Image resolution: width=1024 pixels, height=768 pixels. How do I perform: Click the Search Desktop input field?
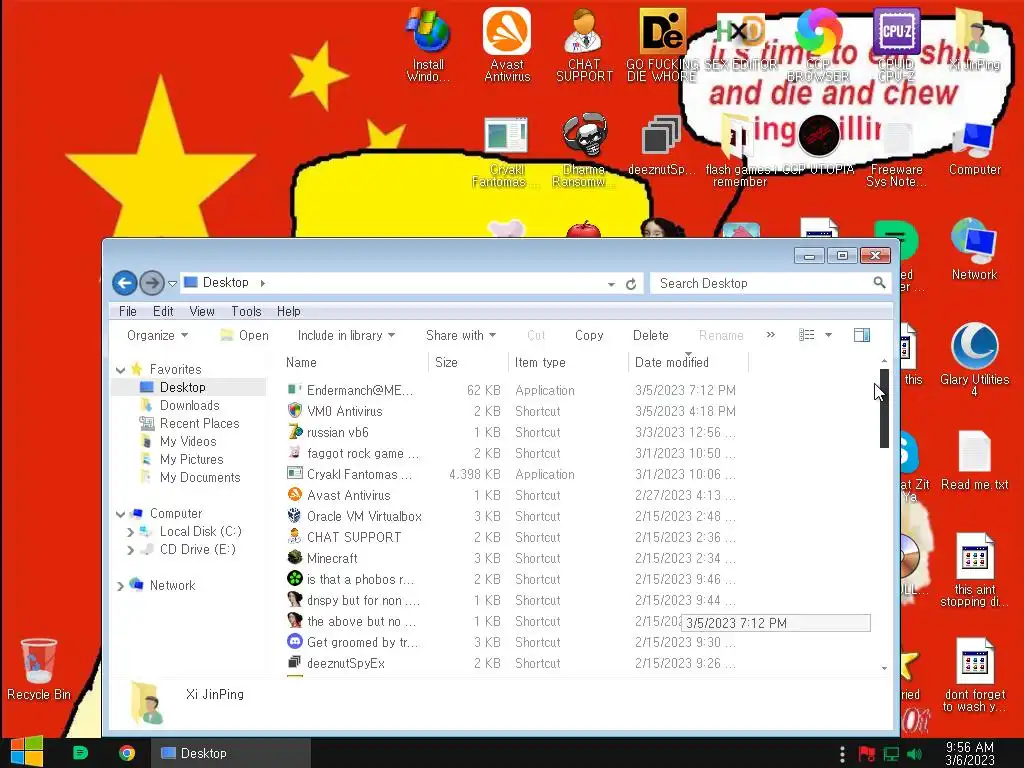[763, 283]
